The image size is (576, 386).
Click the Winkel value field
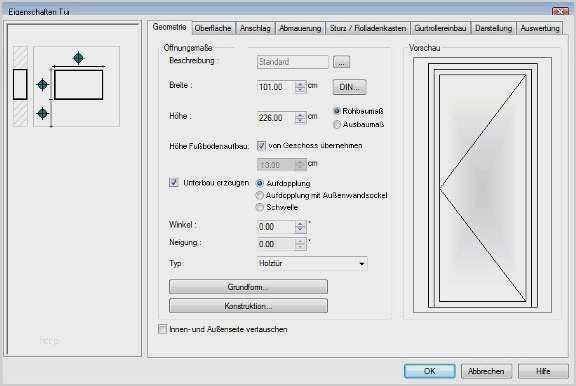[276, 227]
